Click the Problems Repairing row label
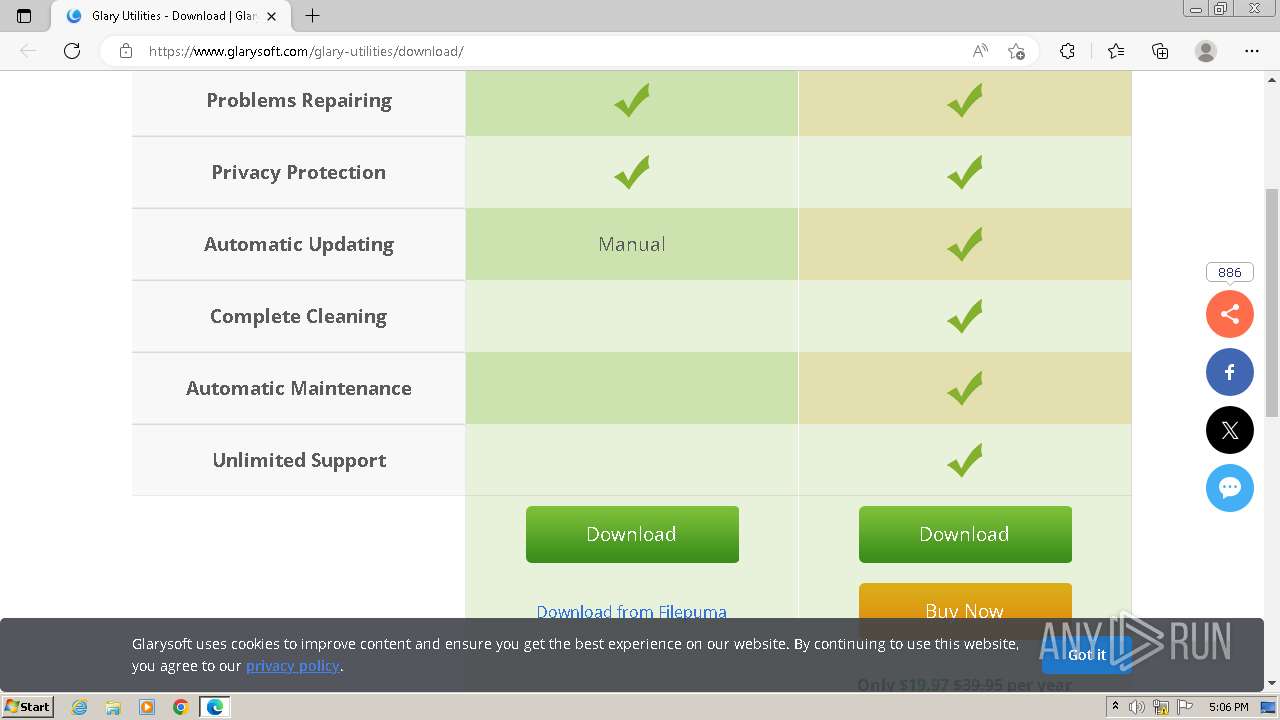1280x720 pixels. 299,100
